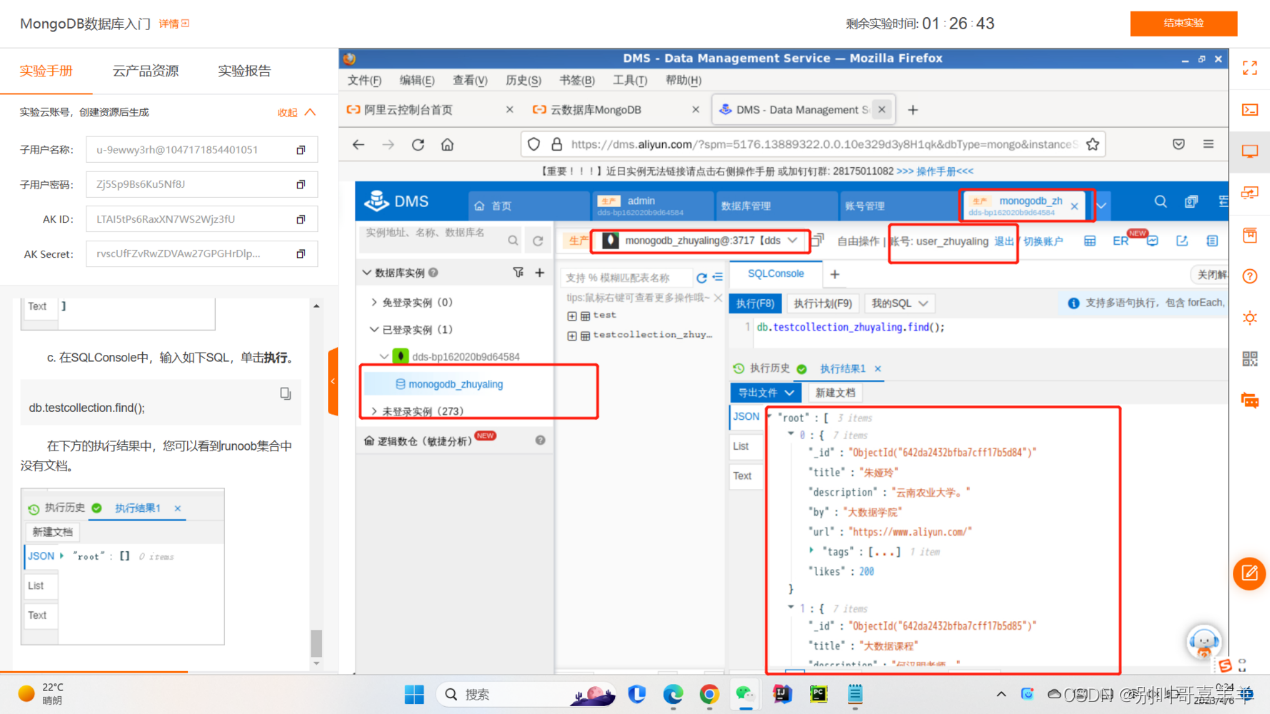Screen dimensions: 1270x714
Task: Open the DMS admin tab
Action: click(x=653, y=206)
